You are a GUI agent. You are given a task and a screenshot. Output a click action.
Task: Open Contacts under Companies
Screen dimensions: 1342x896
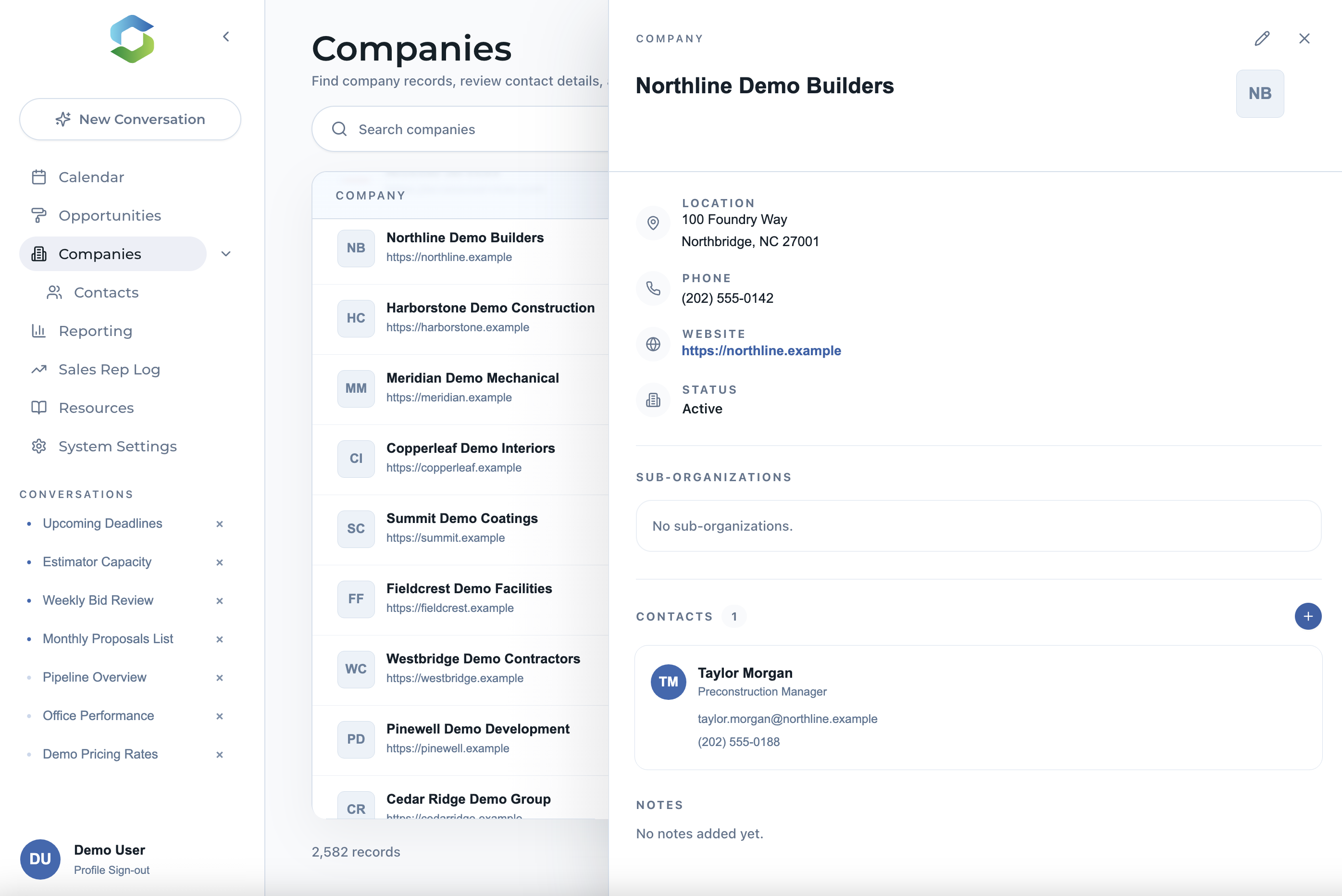pyautogui.click(x=106, y=293)
